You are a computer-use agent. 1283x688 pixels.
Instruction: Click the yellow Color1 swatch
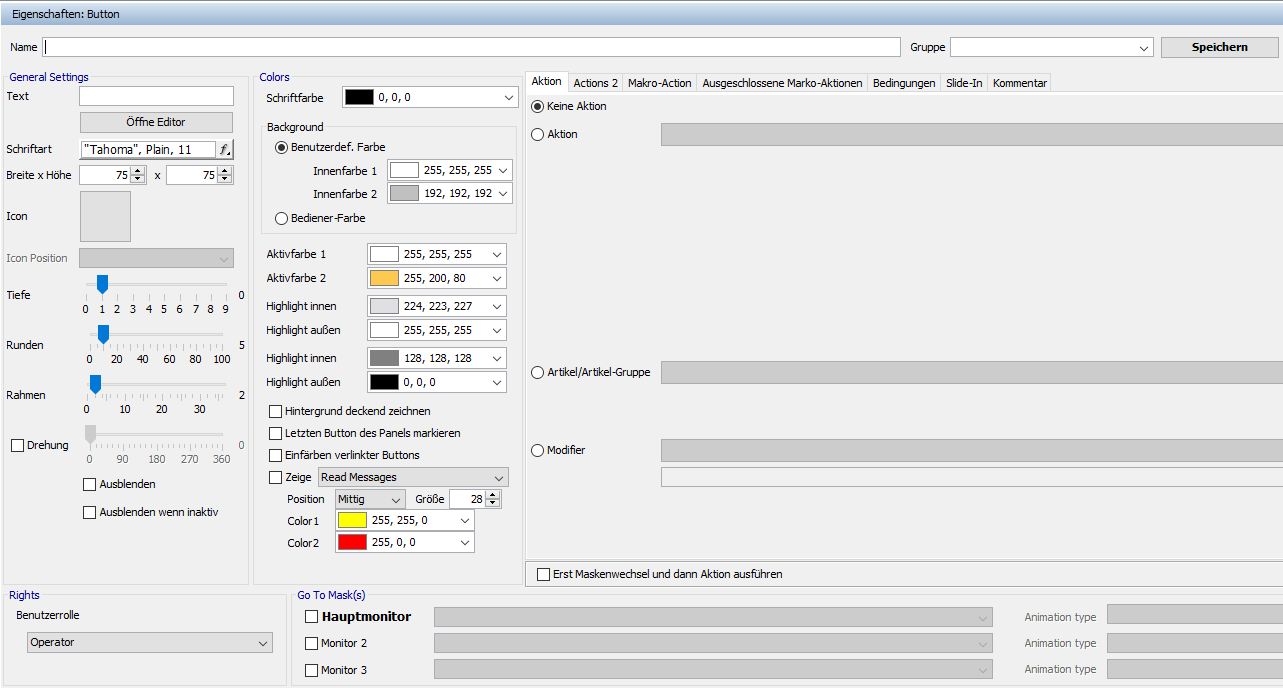(352, 520)
